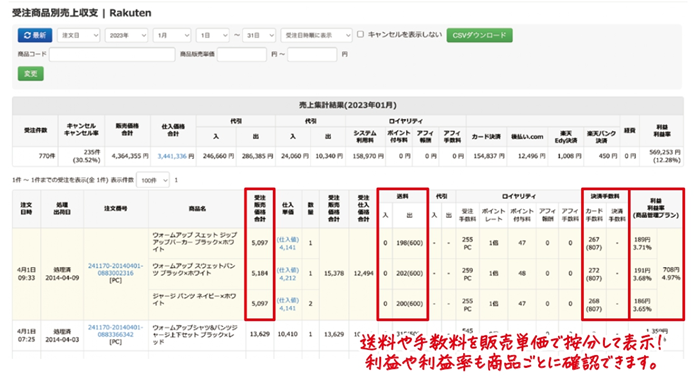Click the 186円 3.65% profit cell

point(642,304)
